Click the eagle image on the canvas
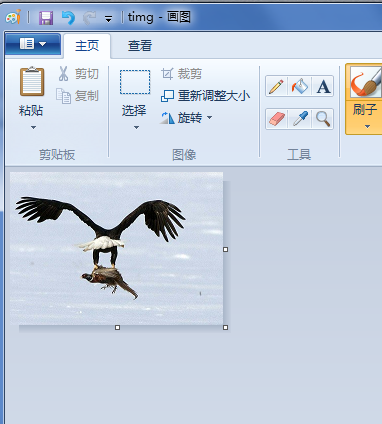 pyautogui.click(x=116, y=248)
